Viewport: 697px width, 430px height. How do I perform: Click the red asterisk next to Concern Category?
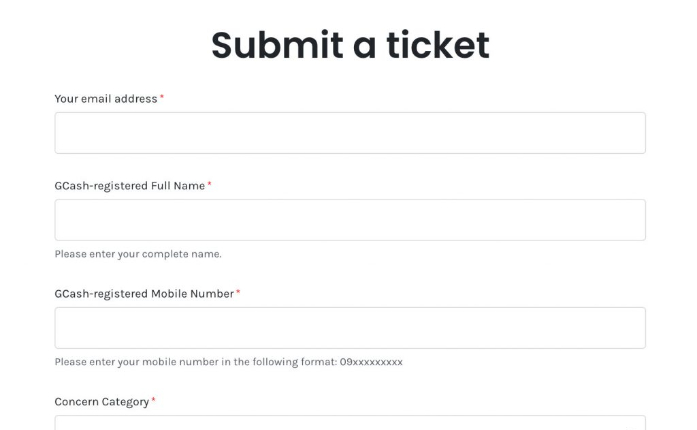[x=153, y=401]
